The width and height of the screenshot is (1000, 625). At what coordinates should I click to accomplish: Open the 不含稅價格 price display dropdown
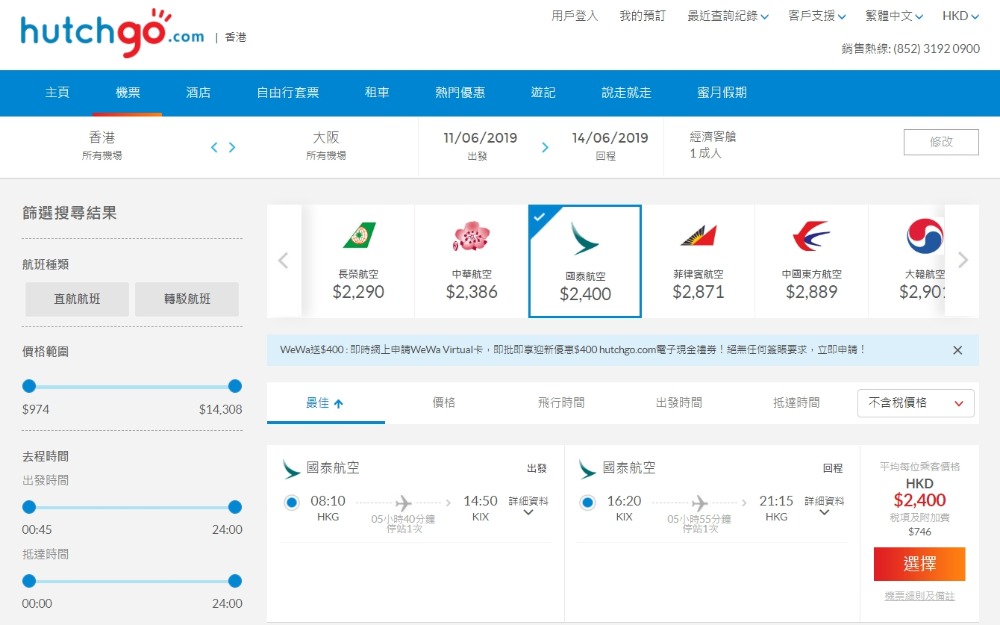click(916, 403)
